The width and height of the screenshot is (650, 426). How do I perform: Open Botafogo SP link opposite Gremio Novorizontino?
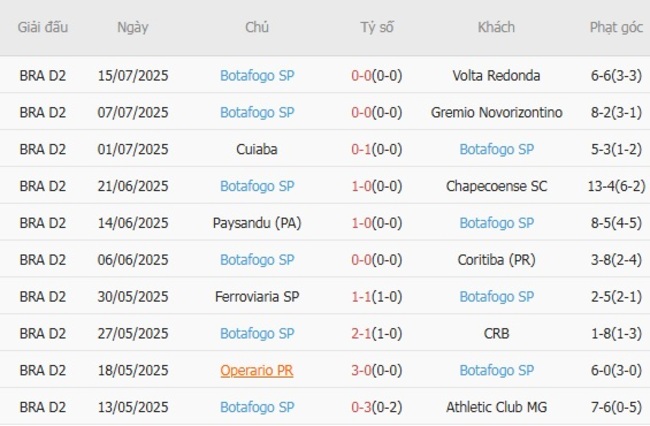(257, 112)
